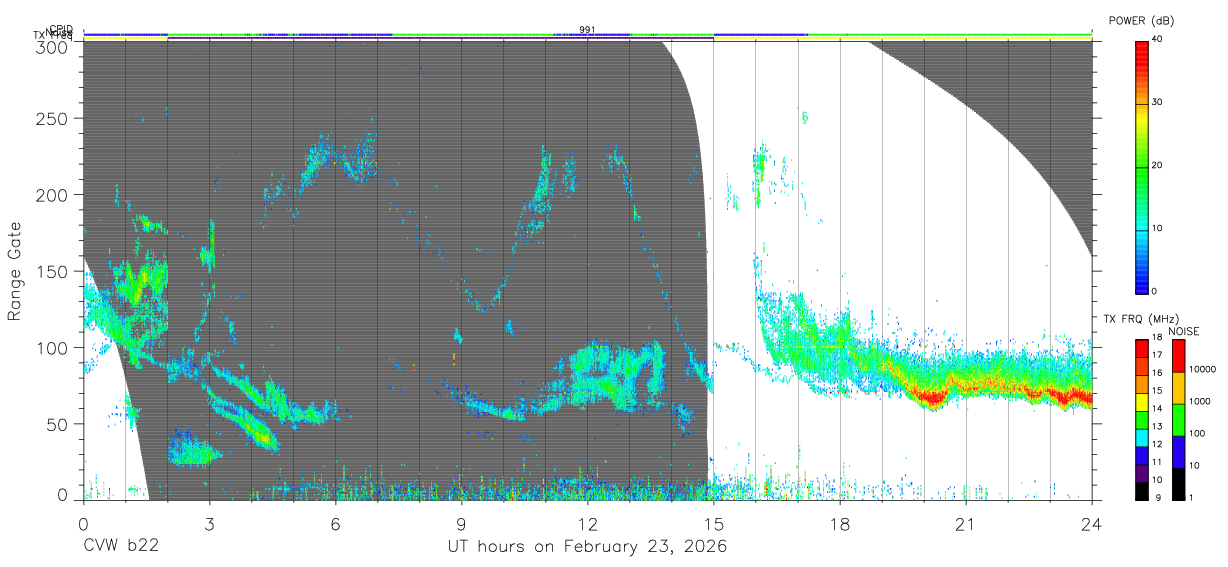
Task: Click the '100' range gate tick label on the y-axis
Action: click(x=54, y=347)
